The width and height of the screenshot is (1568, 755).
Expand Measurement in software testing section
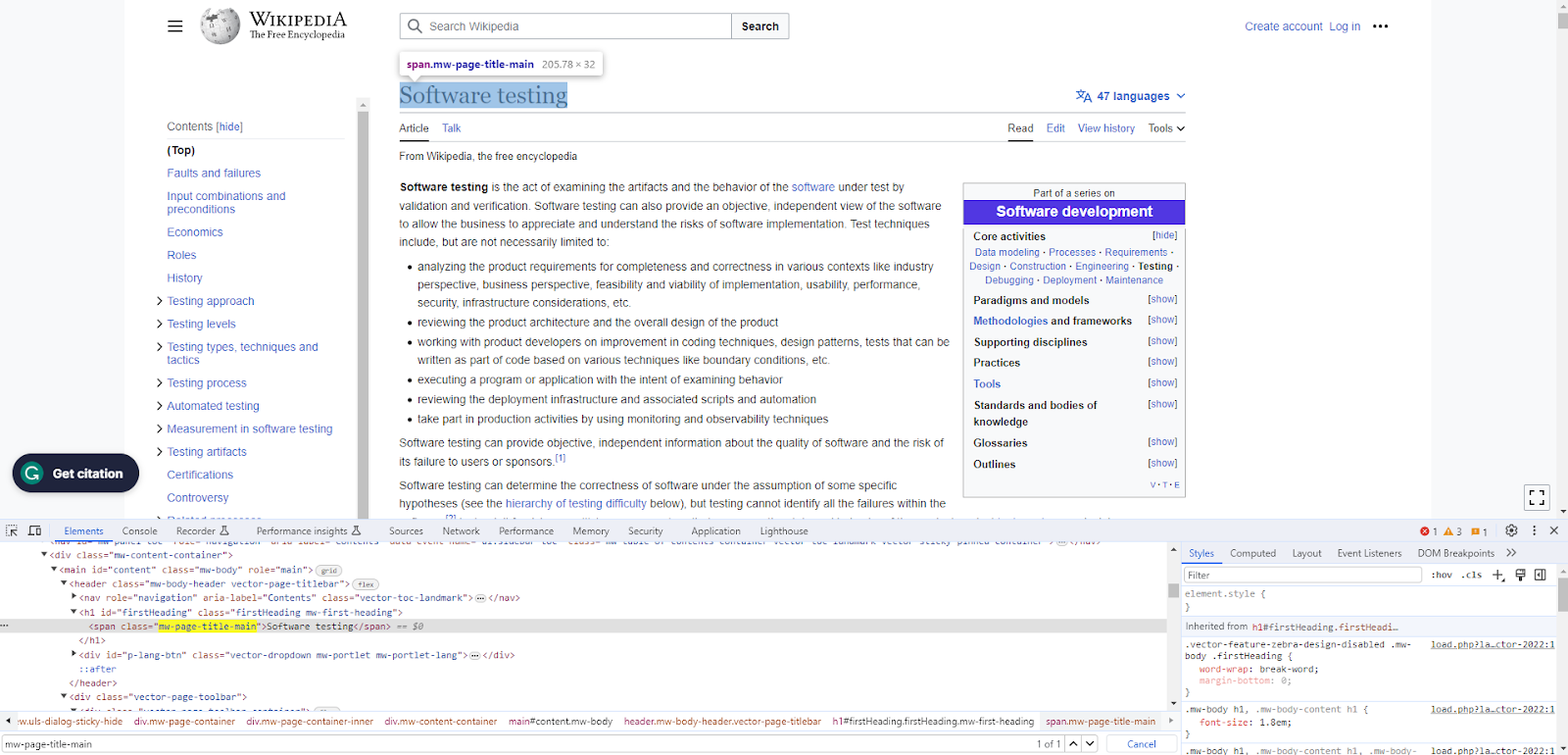click(x=160, y=428)
